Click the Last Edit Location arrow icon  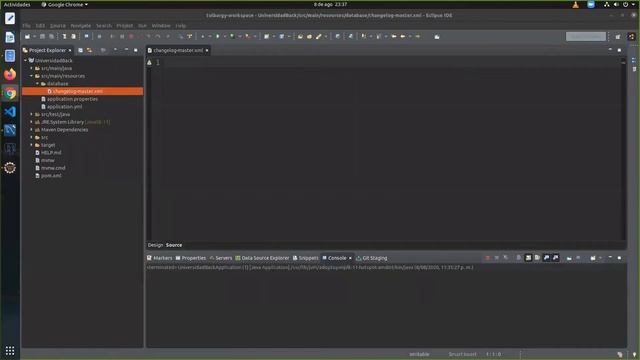394,37
